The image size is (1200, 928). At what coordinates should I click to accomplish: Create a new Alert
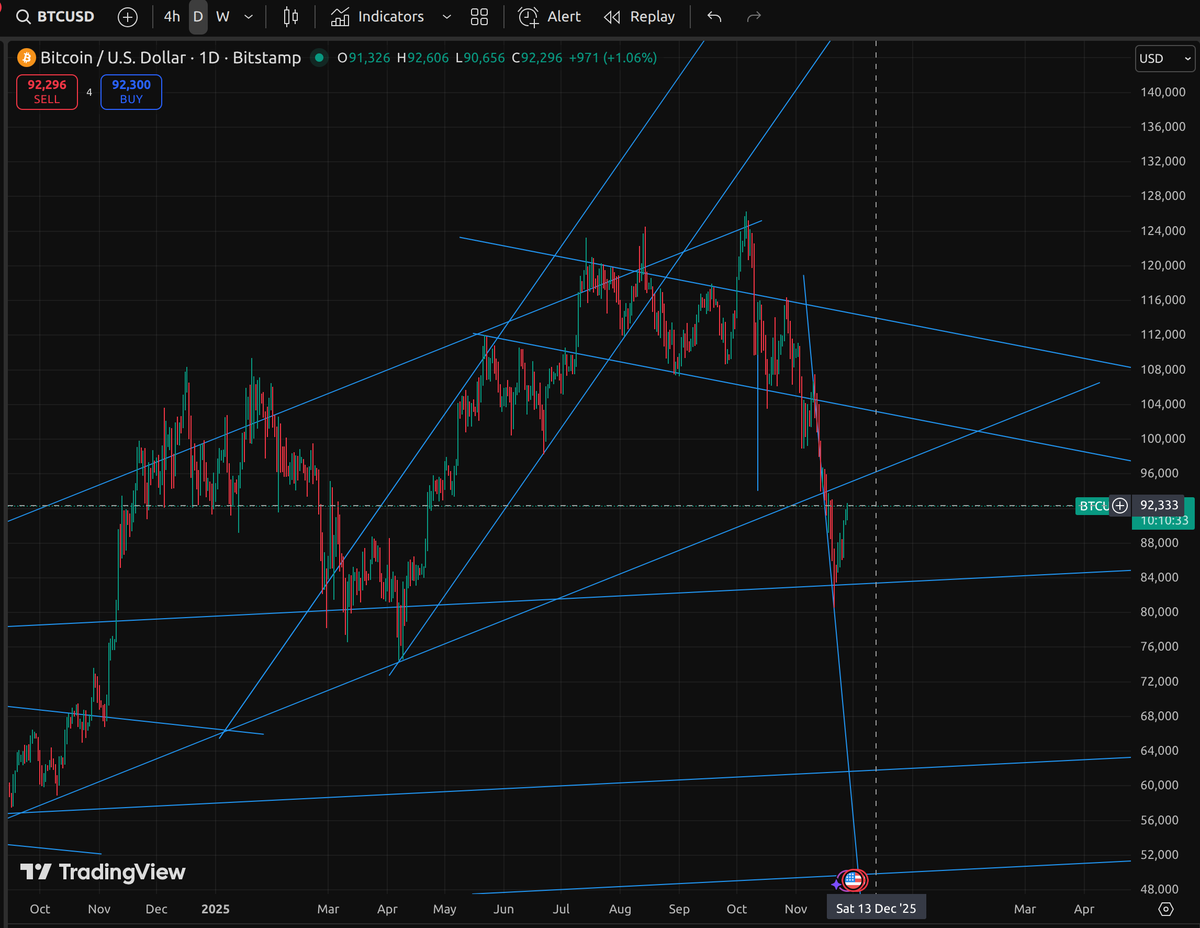550,16
